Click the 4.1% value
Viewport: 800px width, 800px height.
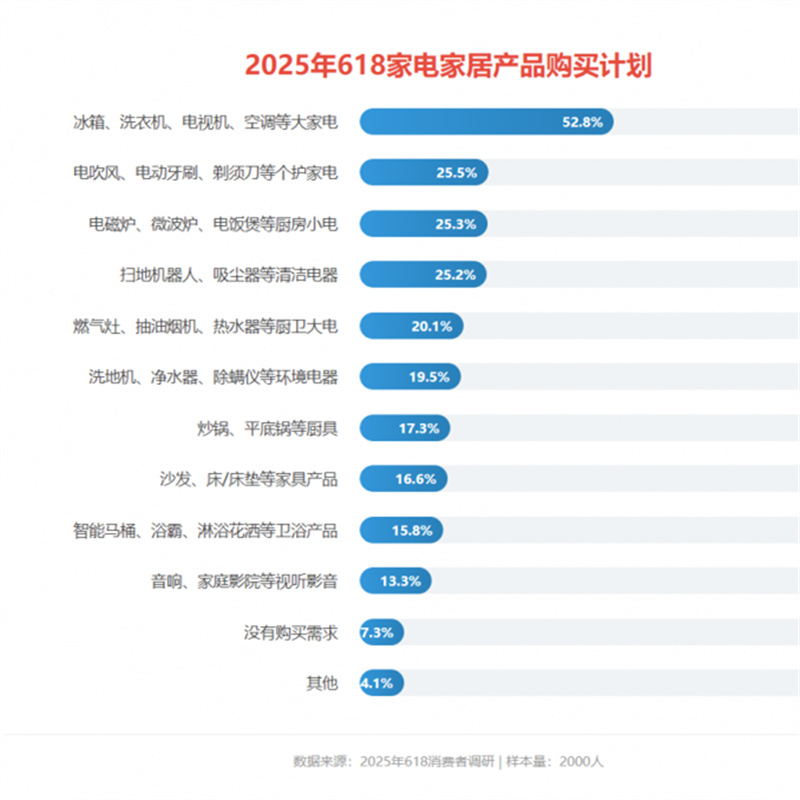pos(377,683)
